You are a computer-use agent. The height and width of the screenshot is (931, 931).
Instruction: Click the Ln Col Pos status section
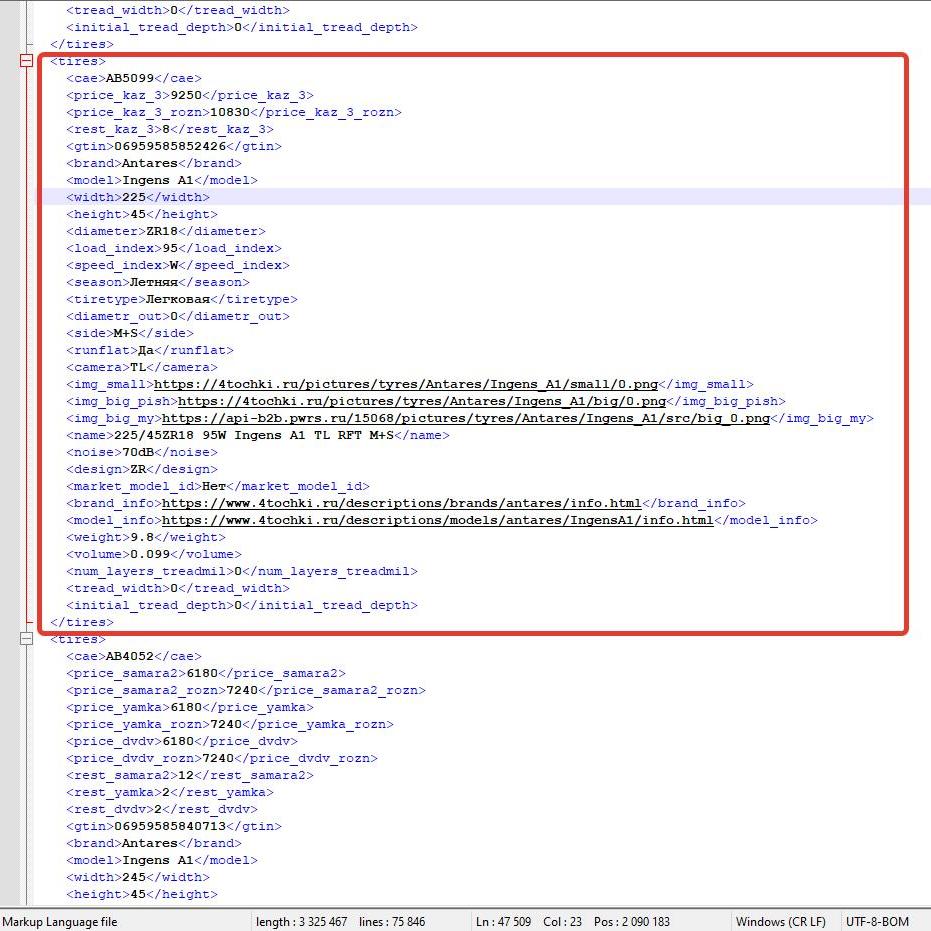point(573,922)
